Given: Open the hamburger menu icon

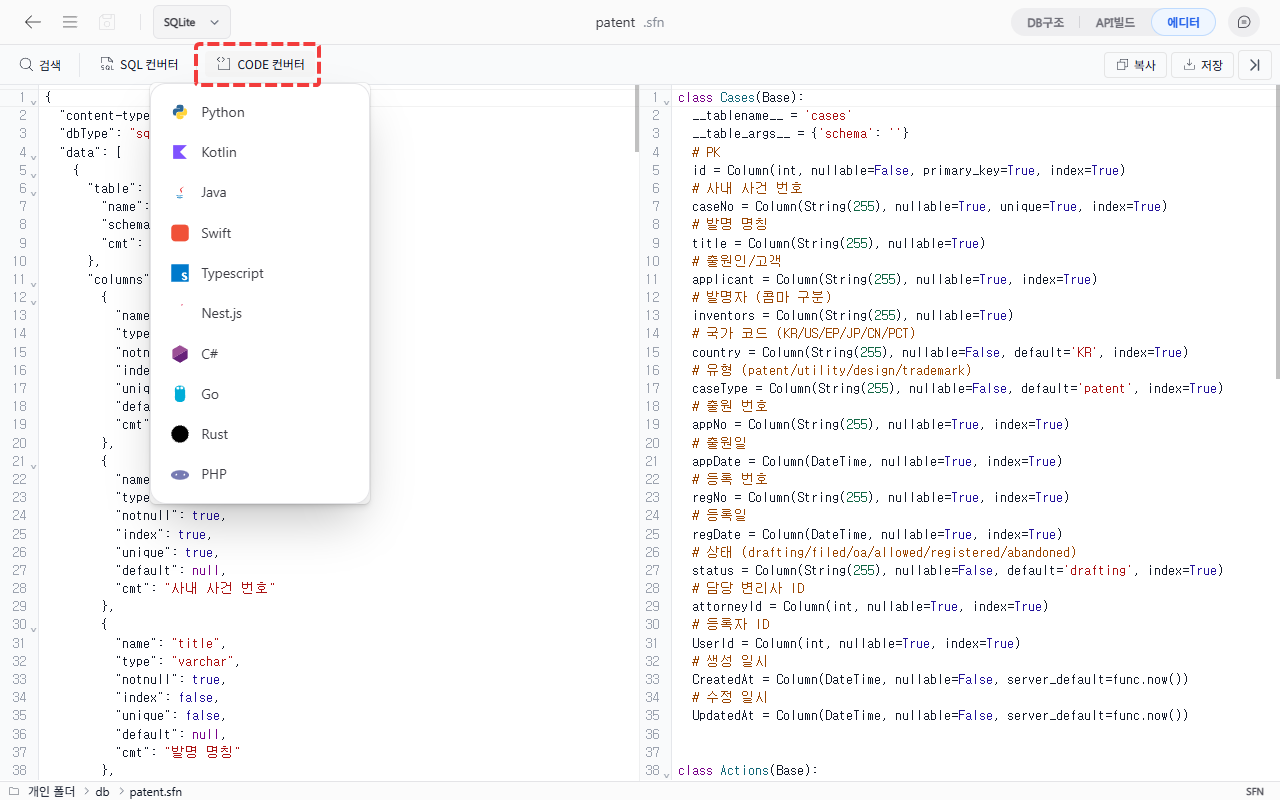Looking at the screenshot, I should pyautogui.click(x=70, y=22).
